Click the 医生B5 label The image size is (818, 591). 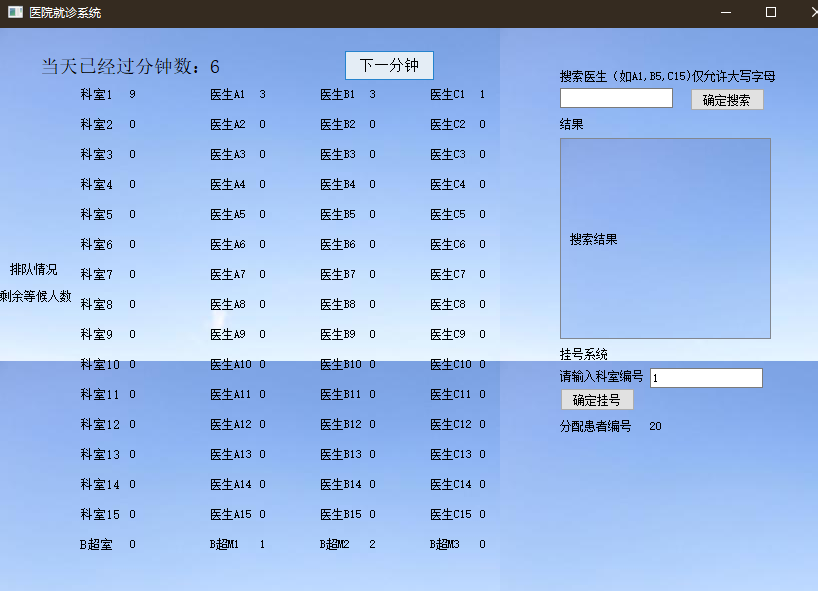[x=338, y=214]
